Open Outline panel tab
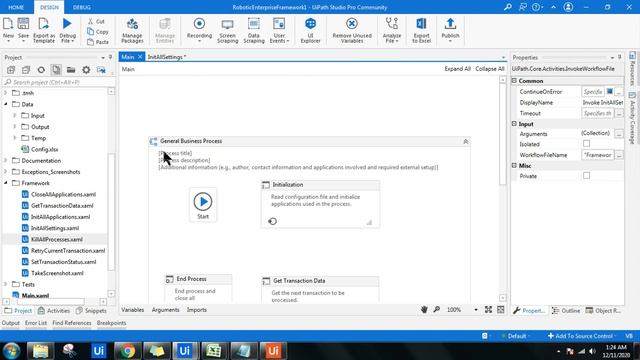 (x=566, y=311)
